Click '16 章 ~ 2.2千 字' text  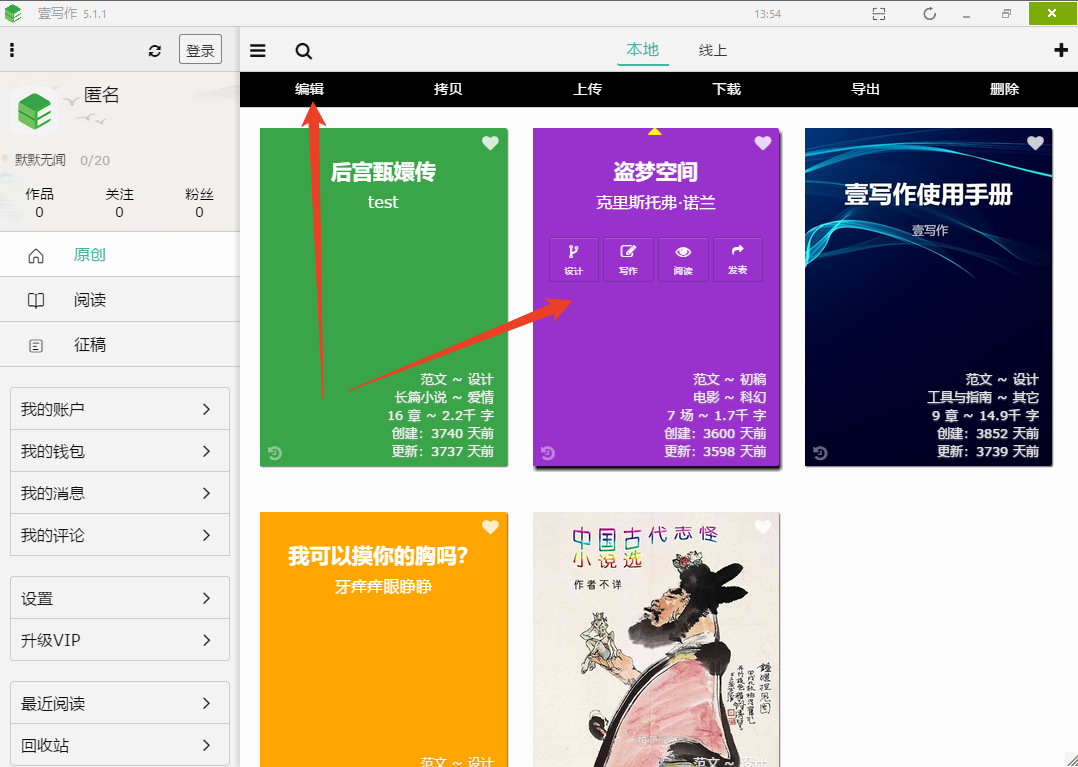[440, 415]
